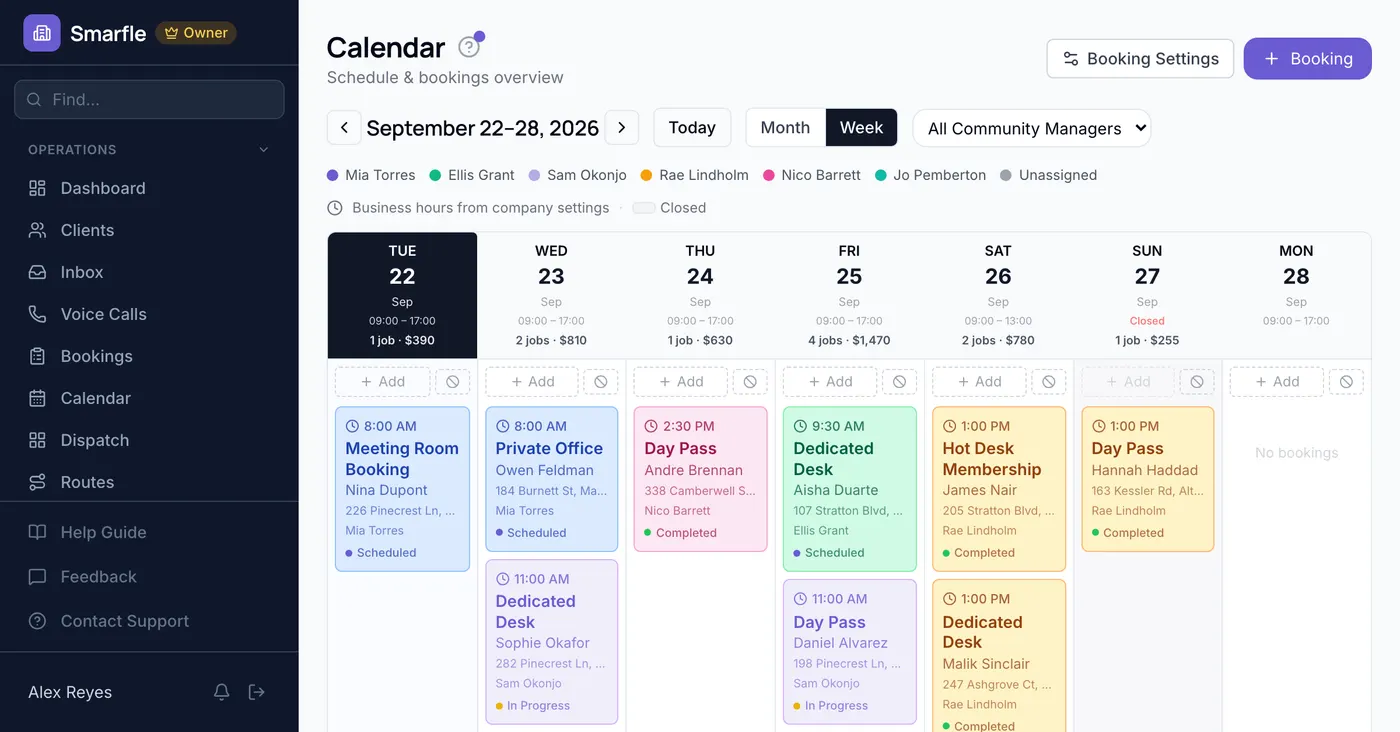Click the block-day icon in Wednesday column
Screen dimensions: 1400x732
click(601, 382)
